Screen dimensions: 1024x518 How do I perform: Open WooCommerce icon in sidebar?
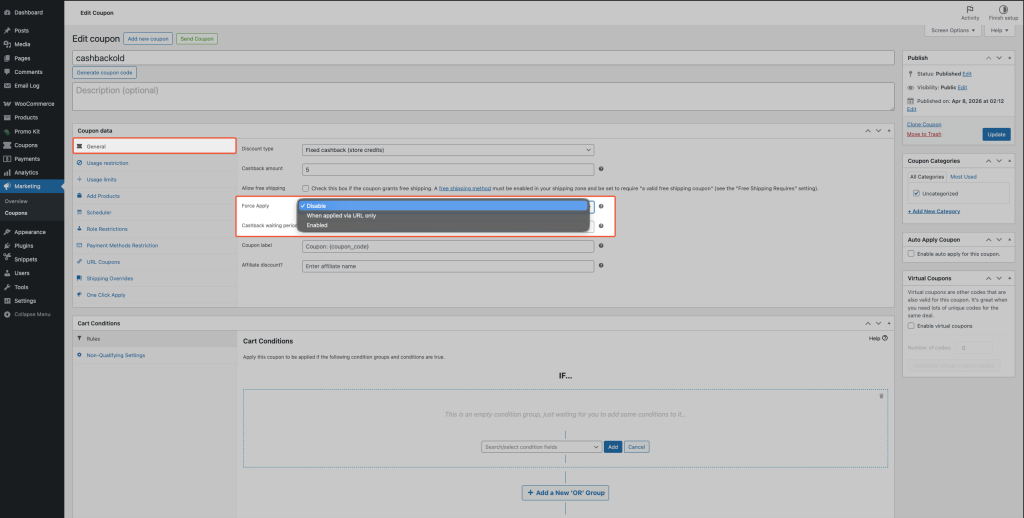tap(7, 104)
